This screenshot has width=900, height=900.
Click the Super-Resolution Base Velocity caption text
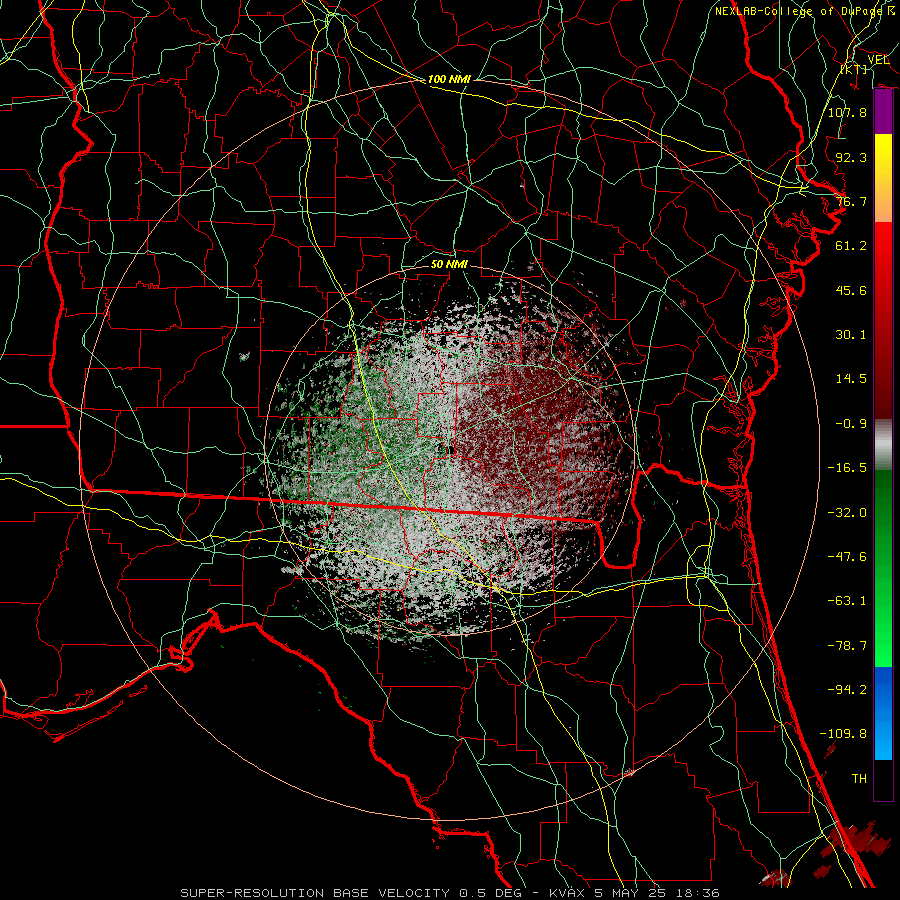pyautogui.click(x=450, y=893)
